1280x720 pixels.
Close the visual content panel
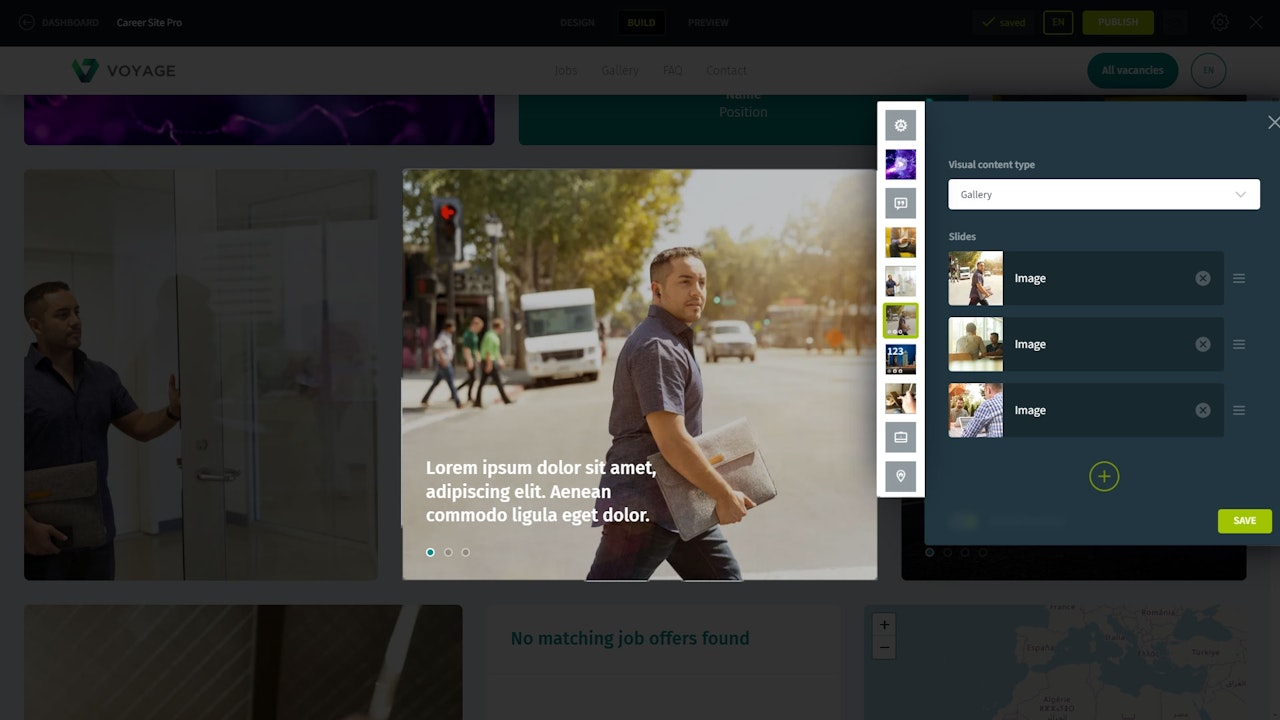pos(1272,122)
